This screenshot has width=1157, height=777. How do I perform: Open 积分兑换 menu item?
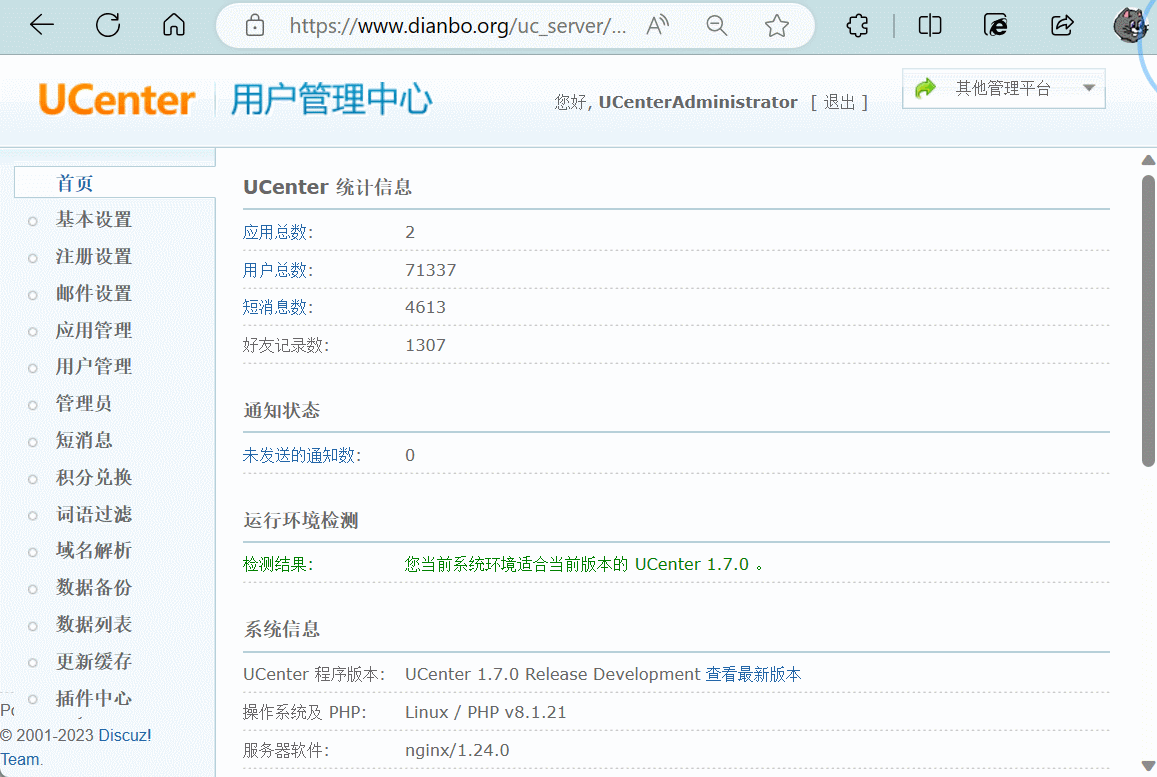click(x=94, y=477)
